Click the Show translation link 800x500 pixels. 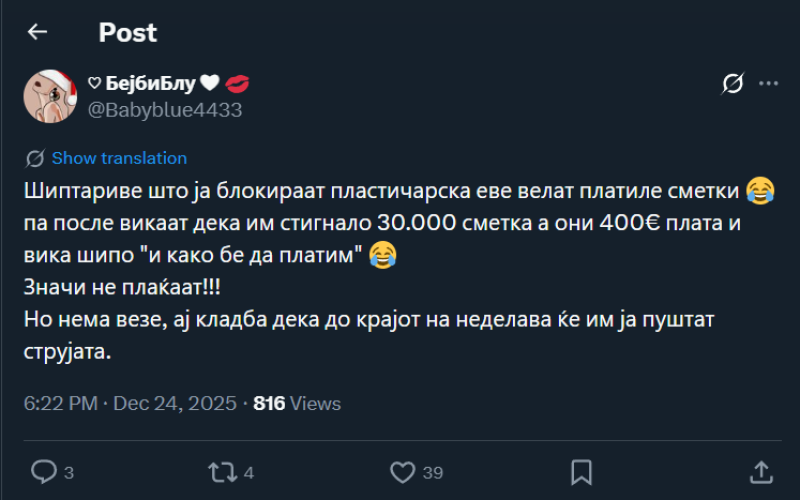(x=119, y=158)
